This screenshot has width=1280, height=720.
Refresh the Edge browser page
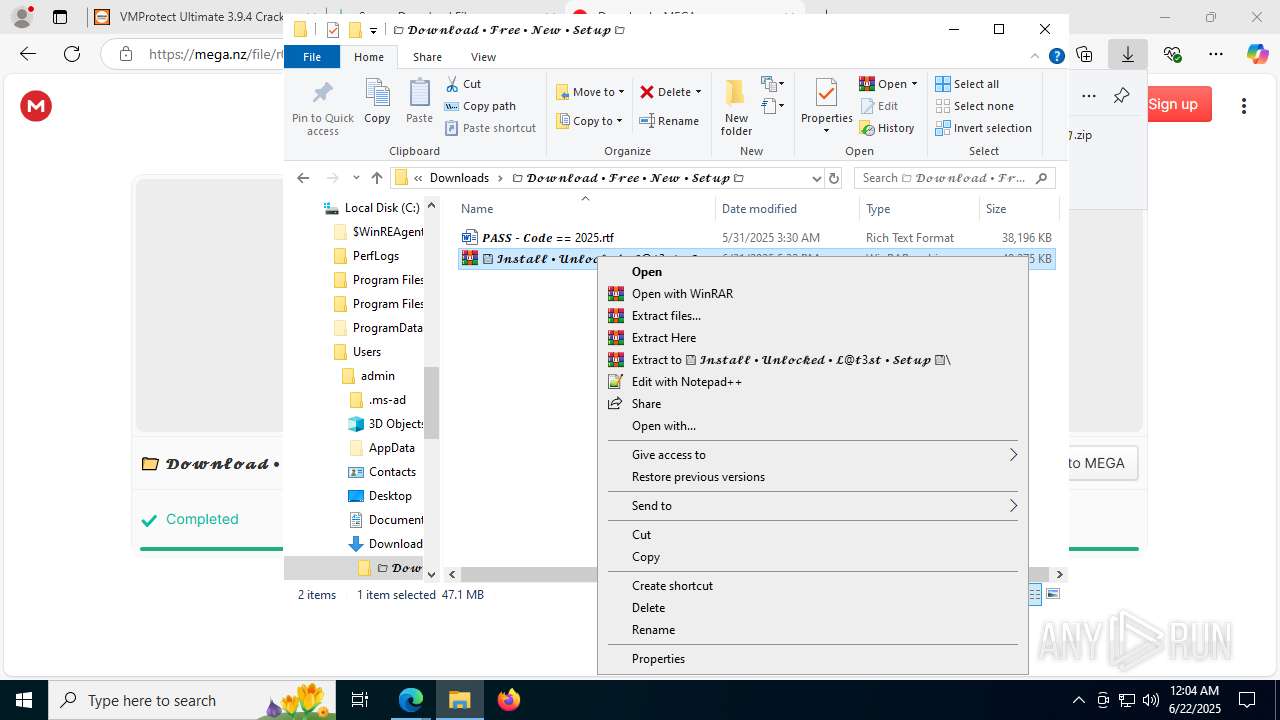[72, 54]
